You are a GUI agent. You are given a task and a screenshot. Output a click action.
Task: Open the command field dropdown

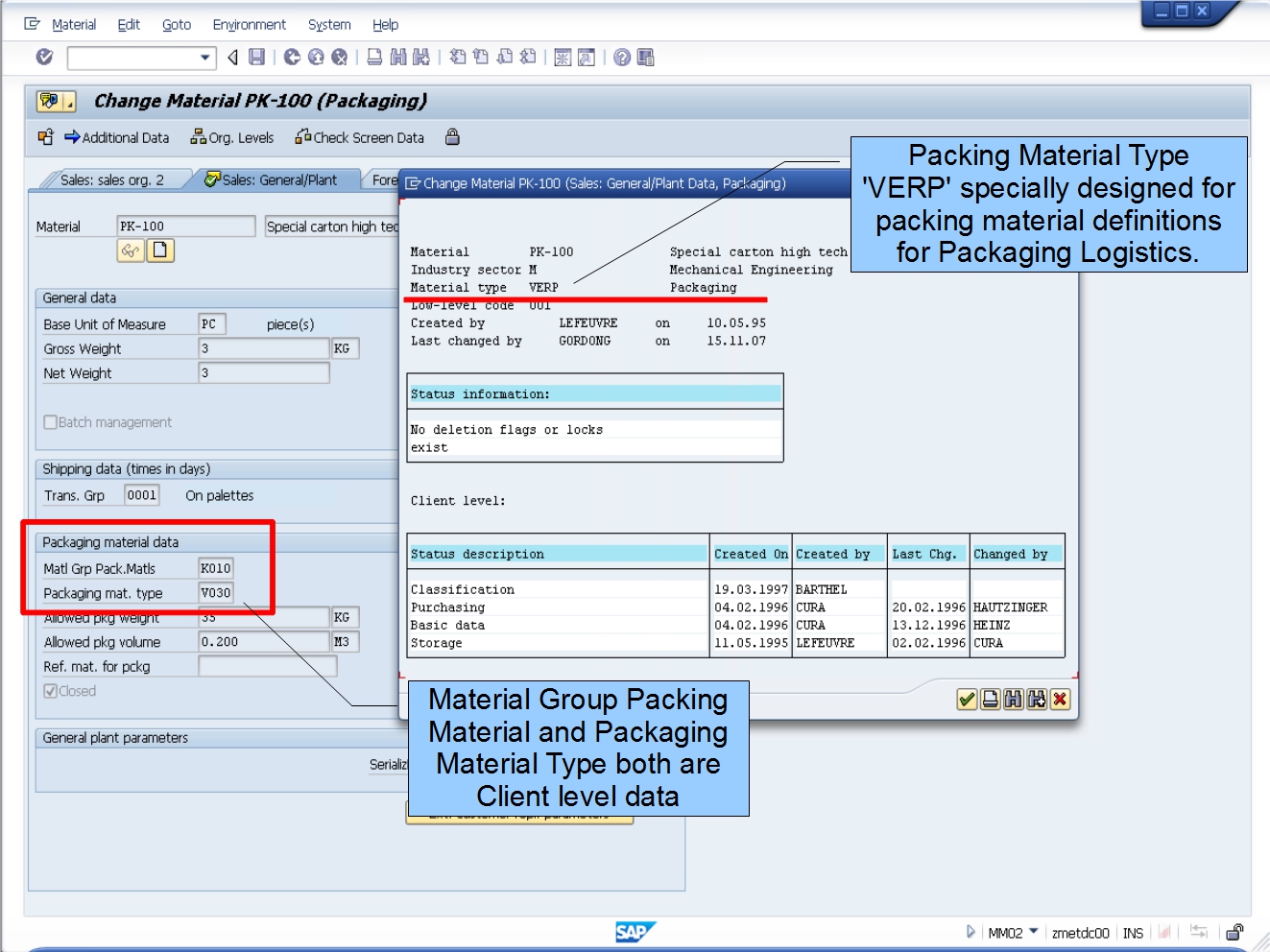coord(204,59)
